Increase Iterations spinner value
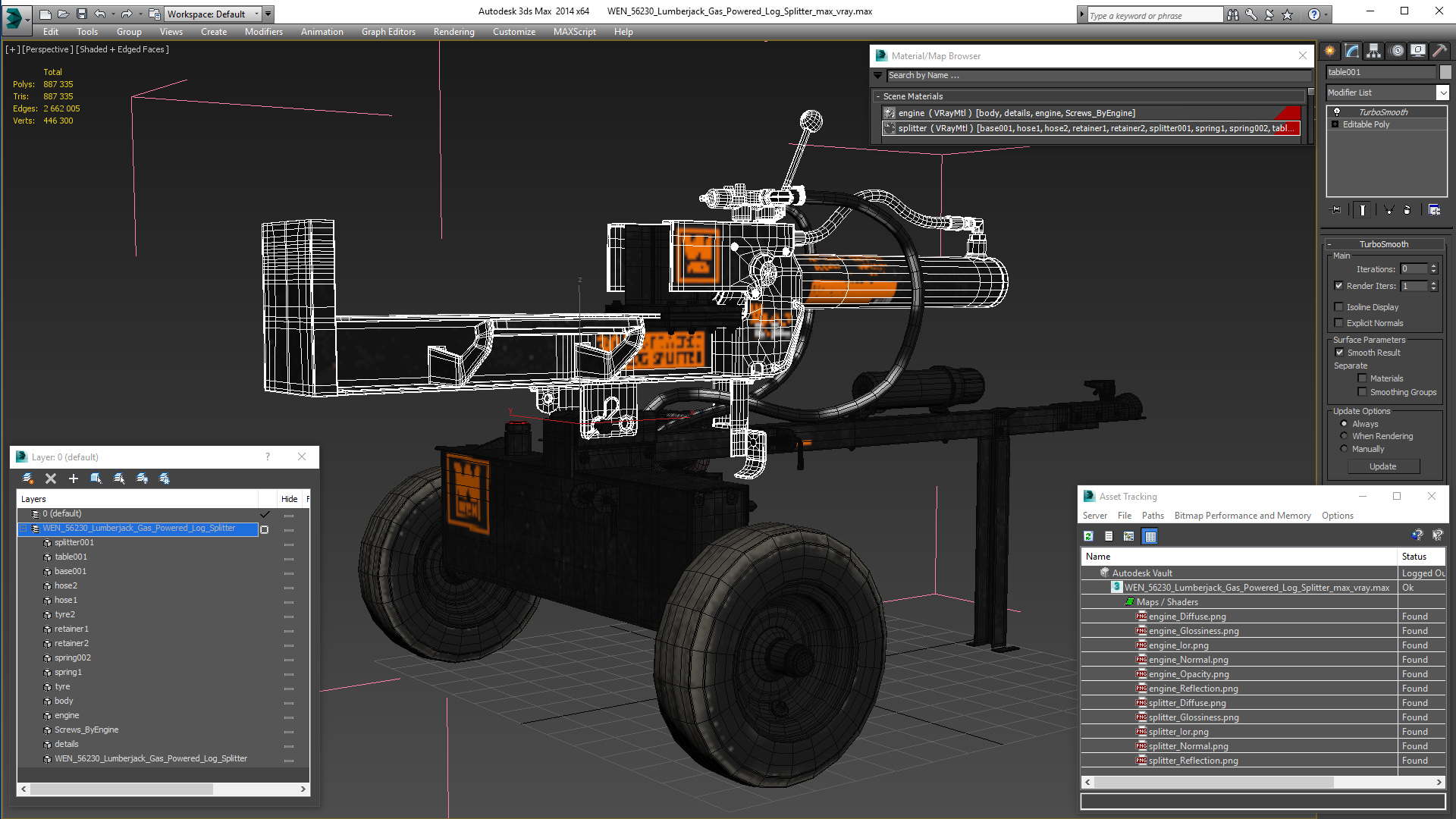 point(1433,266)
